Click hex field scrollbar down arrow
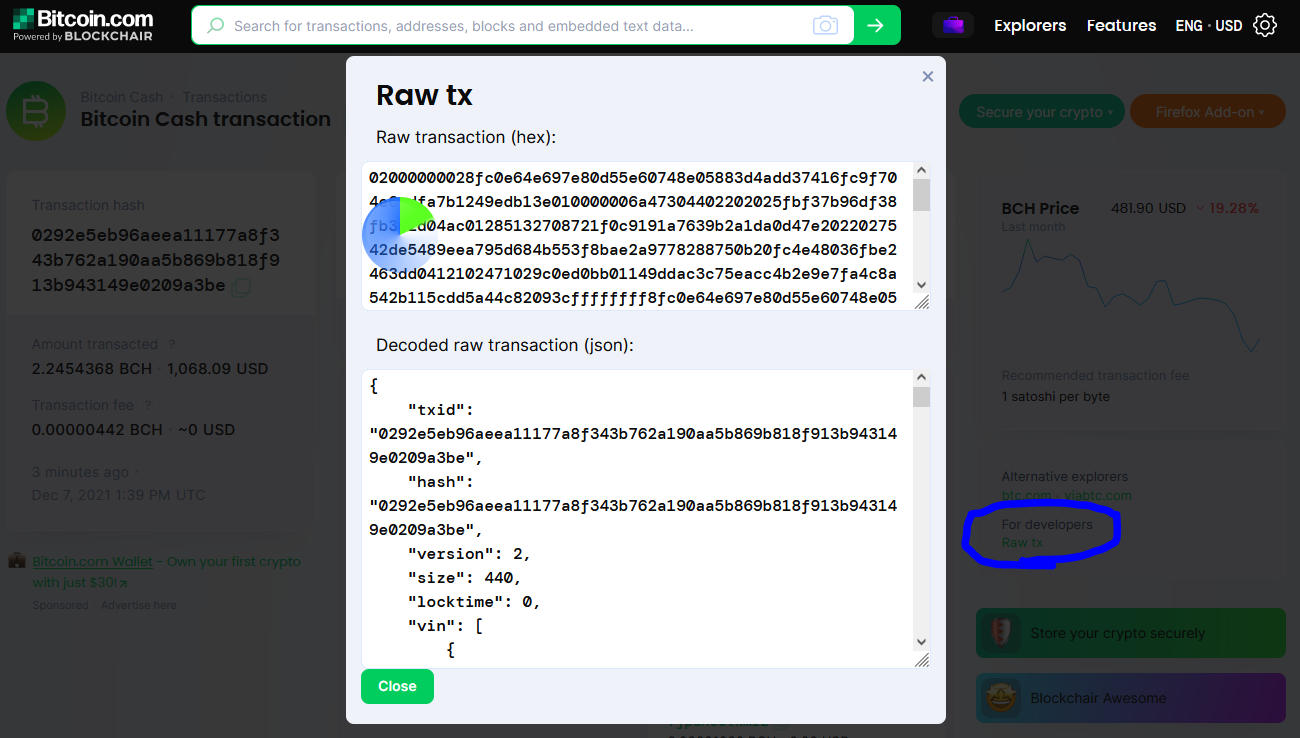 922,284
